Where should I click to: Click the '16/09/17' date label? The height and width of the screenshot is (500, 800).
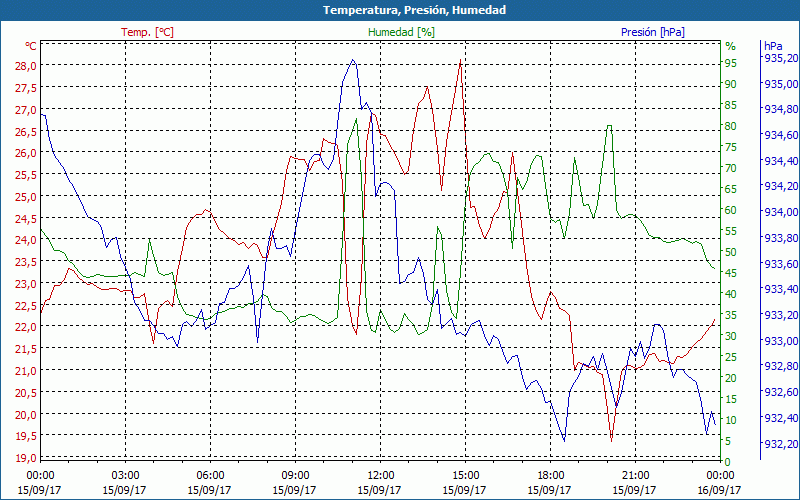click(x=719, y=490)
